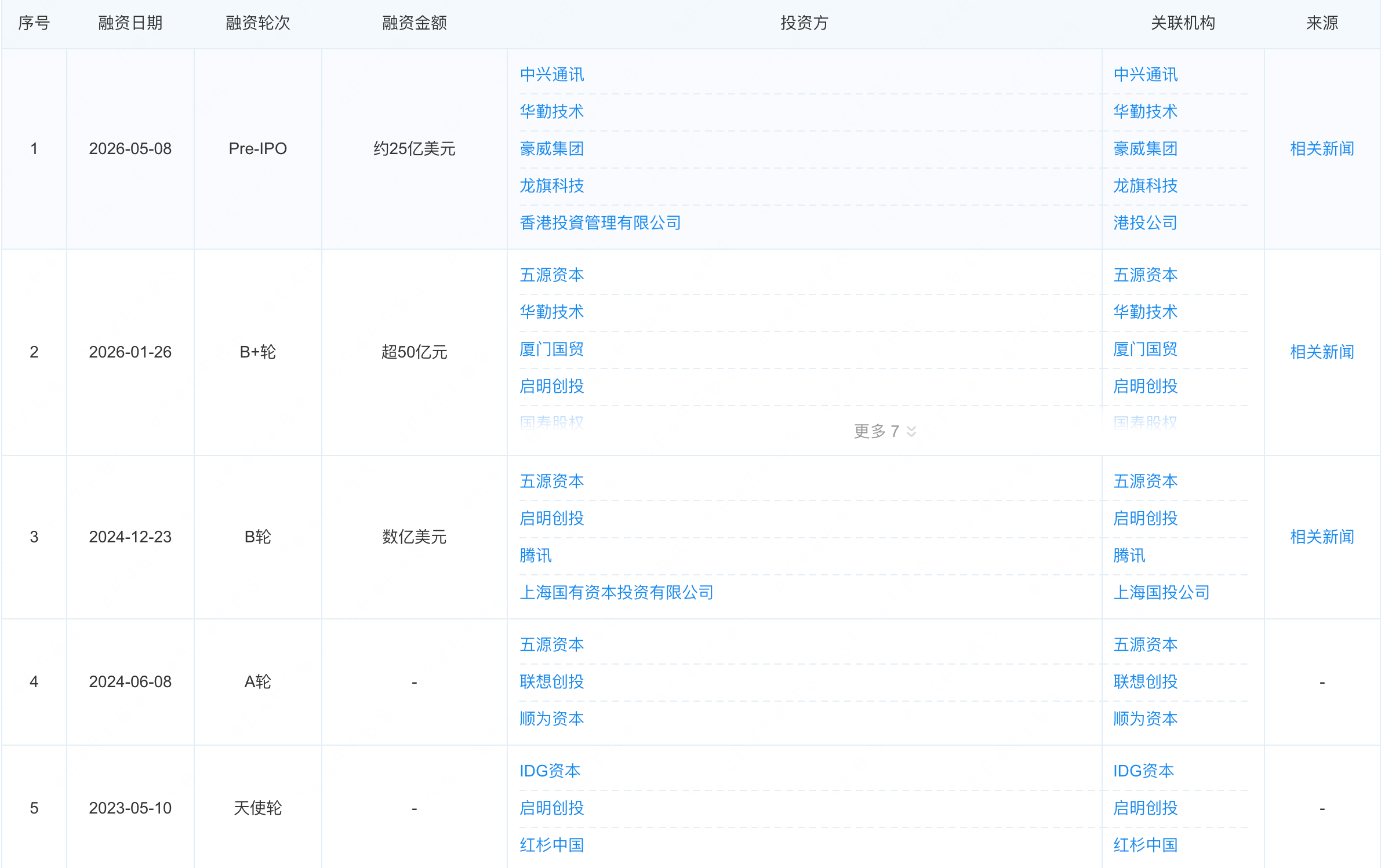Open 相关新闻 for the B+轮 round
This screenshot has width=1381, height=868.
point(1322,352)
